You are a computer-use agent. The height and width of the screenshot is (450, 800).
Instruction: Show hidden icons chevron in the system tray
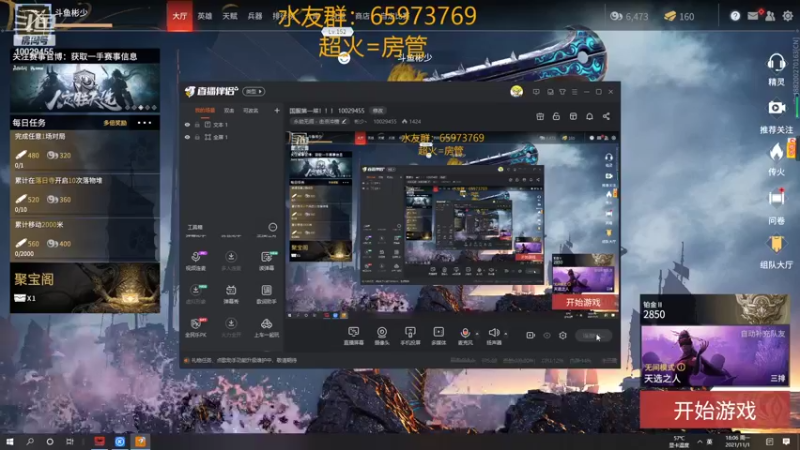click(x=699, y=441)
